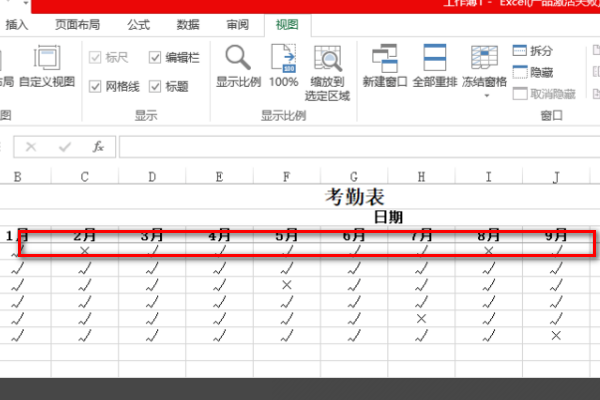Select column E header
Screen dimensions: 600x400
[219, 177]
